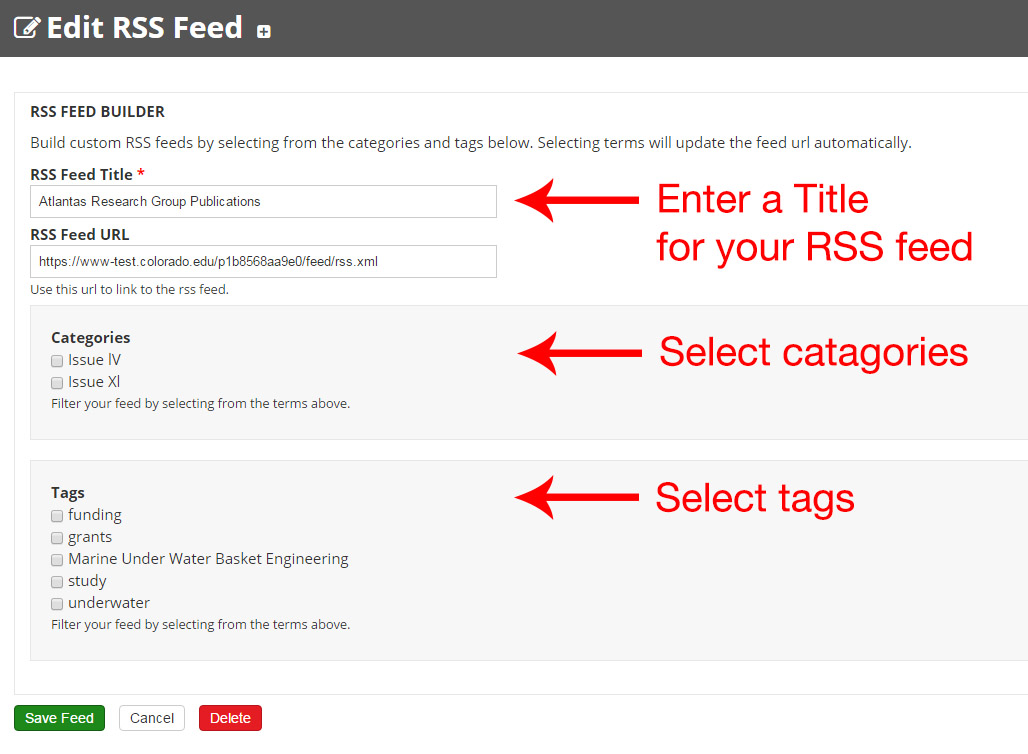This screenshot has width=1028, height=754.
Task: Check the Issue IV category
Action: coord(57,361)
